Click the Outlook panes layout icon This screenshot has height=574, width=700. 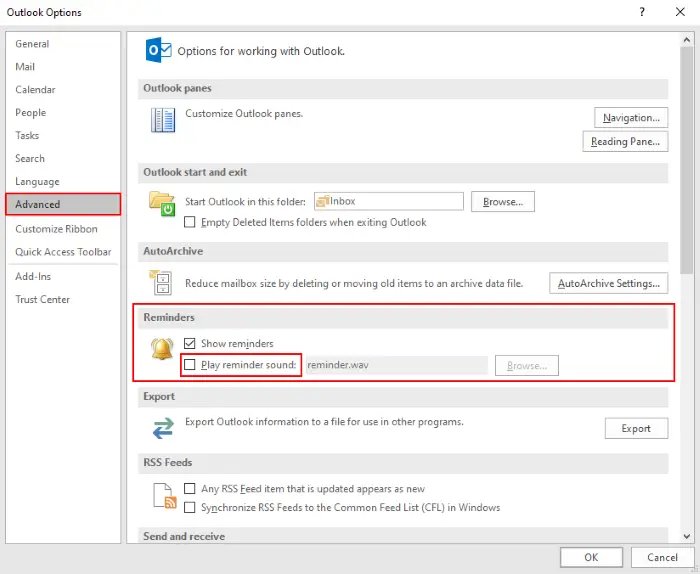point(163,120)
